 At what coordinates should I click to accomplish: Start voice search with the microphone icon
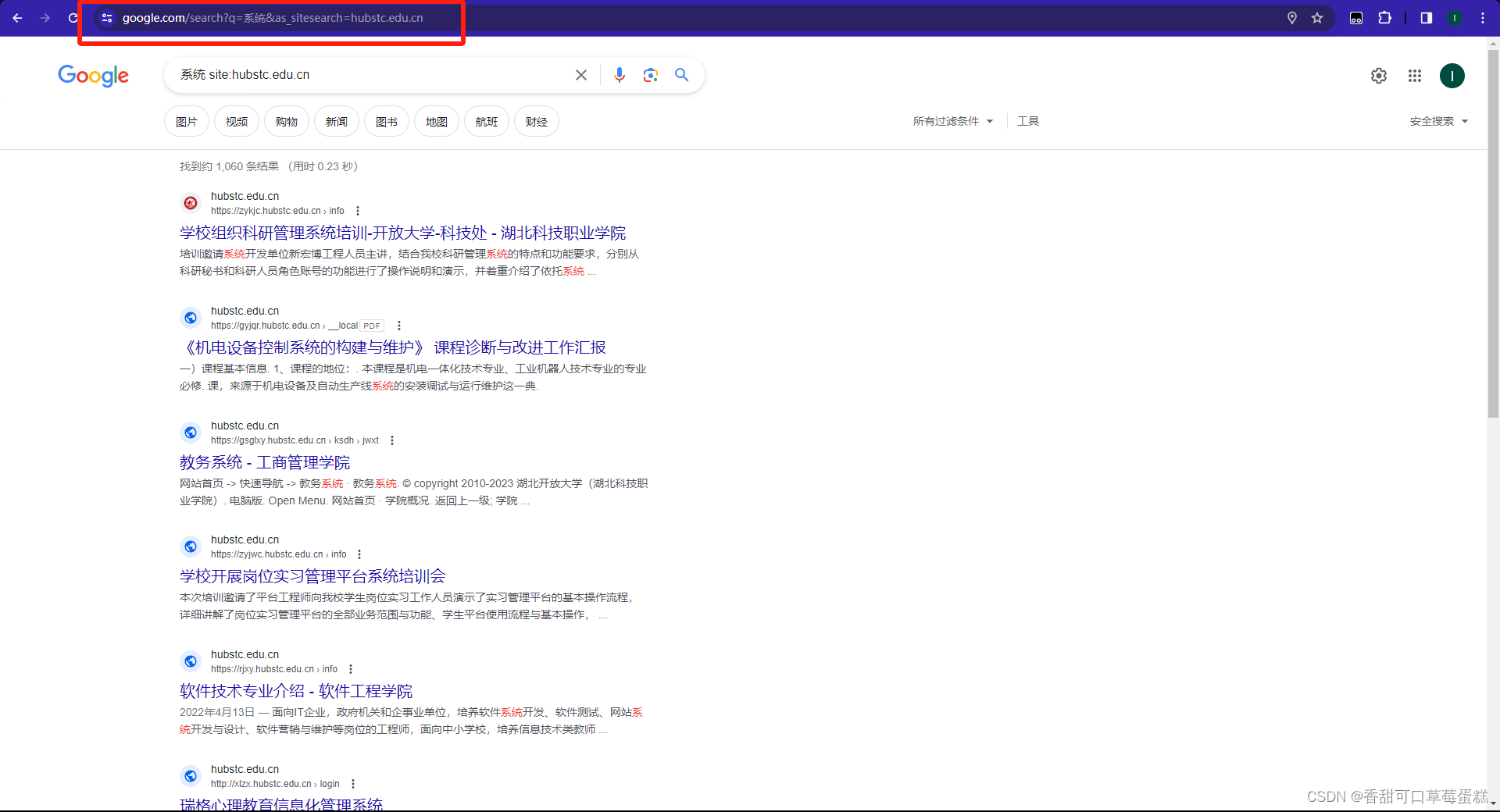point(620,75)
